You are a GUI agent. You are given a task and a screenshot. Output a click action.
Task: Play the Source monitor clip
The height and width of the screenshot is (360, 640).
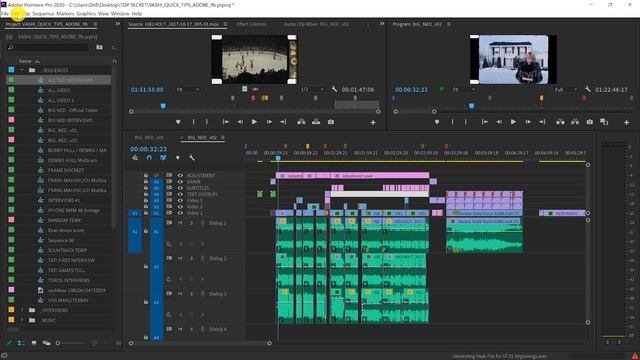[254, 122]
